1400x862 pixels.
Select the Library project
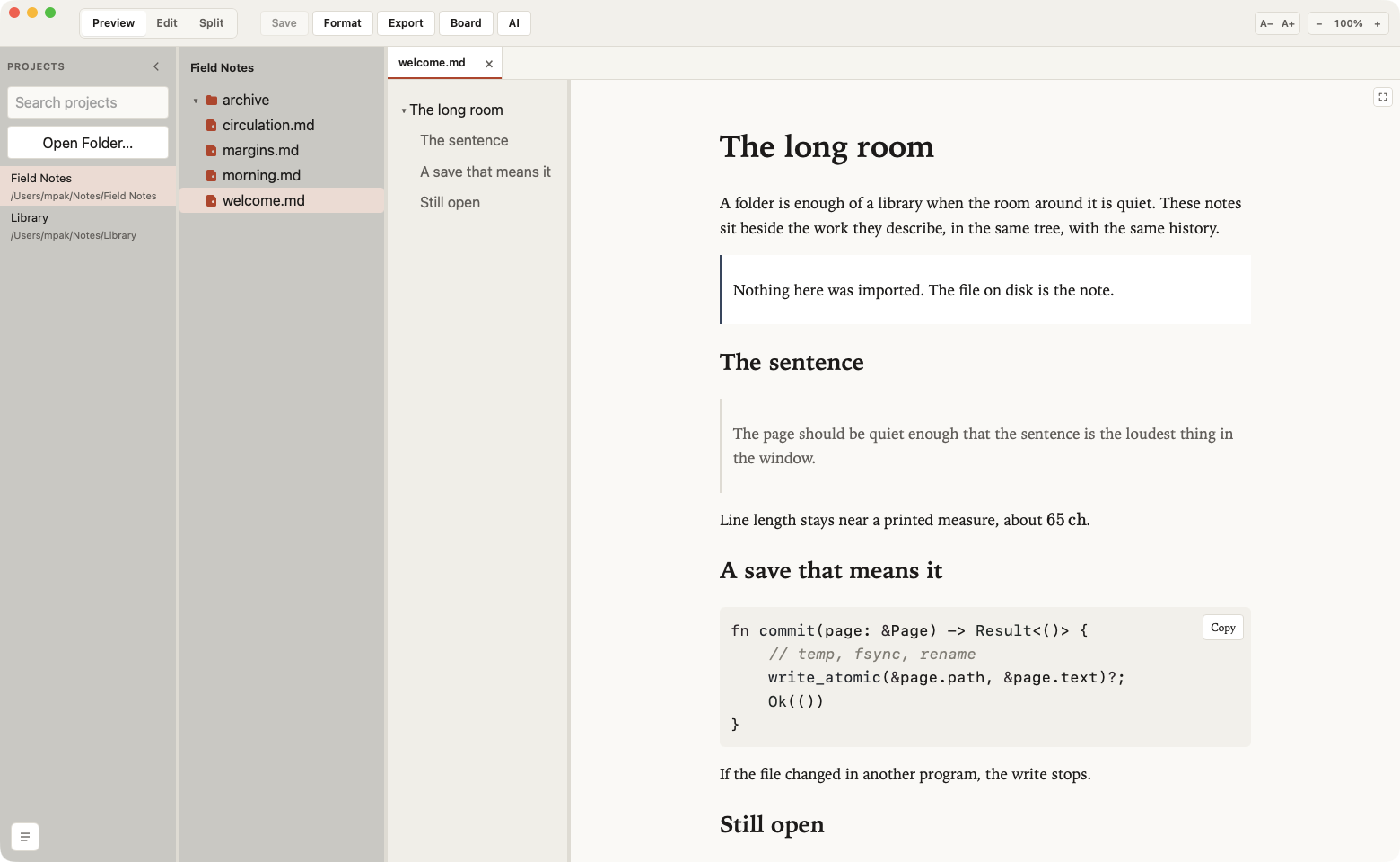pos(88,225)
